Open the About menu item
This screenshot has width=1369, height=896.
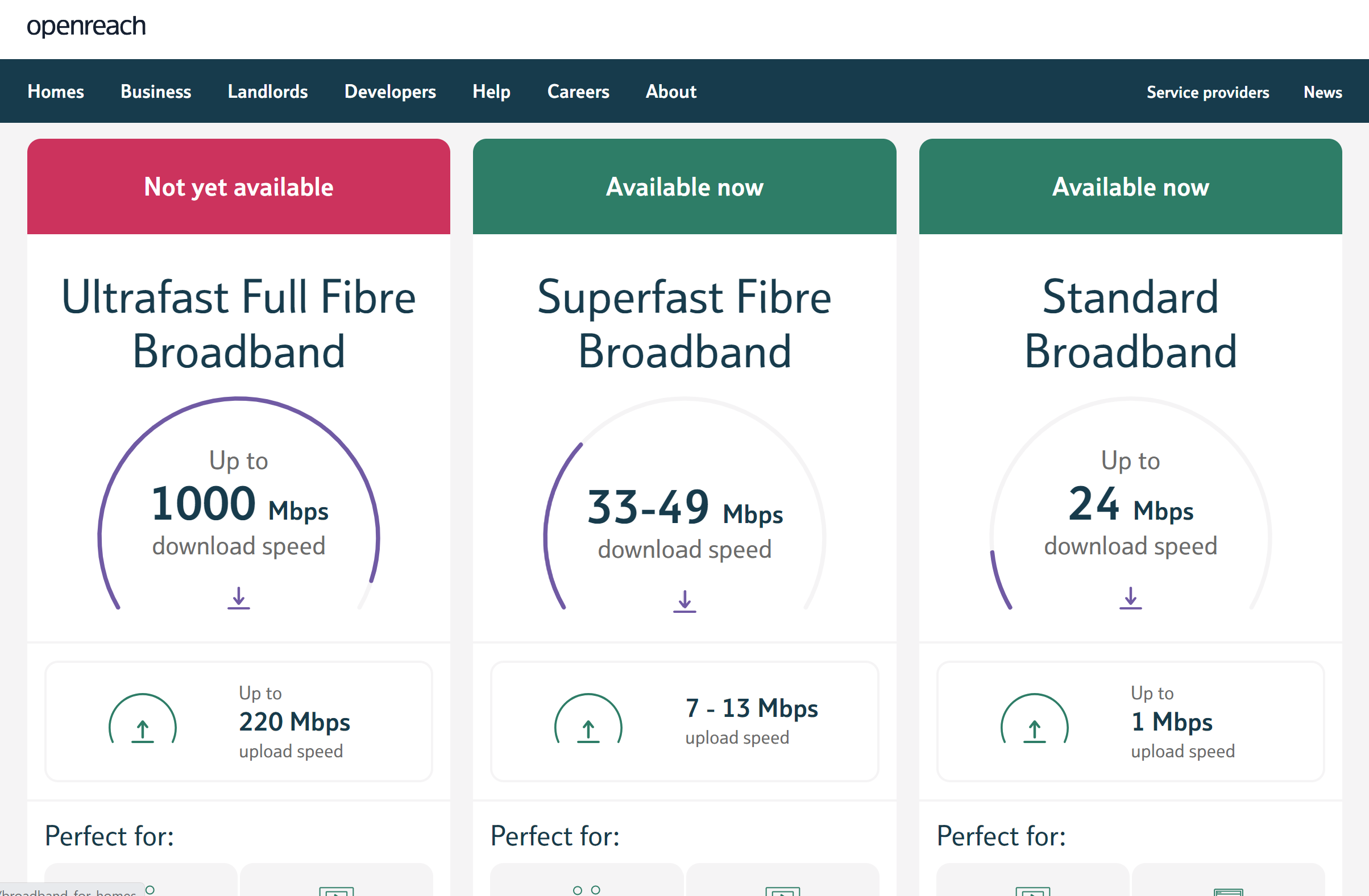point(671,92)
